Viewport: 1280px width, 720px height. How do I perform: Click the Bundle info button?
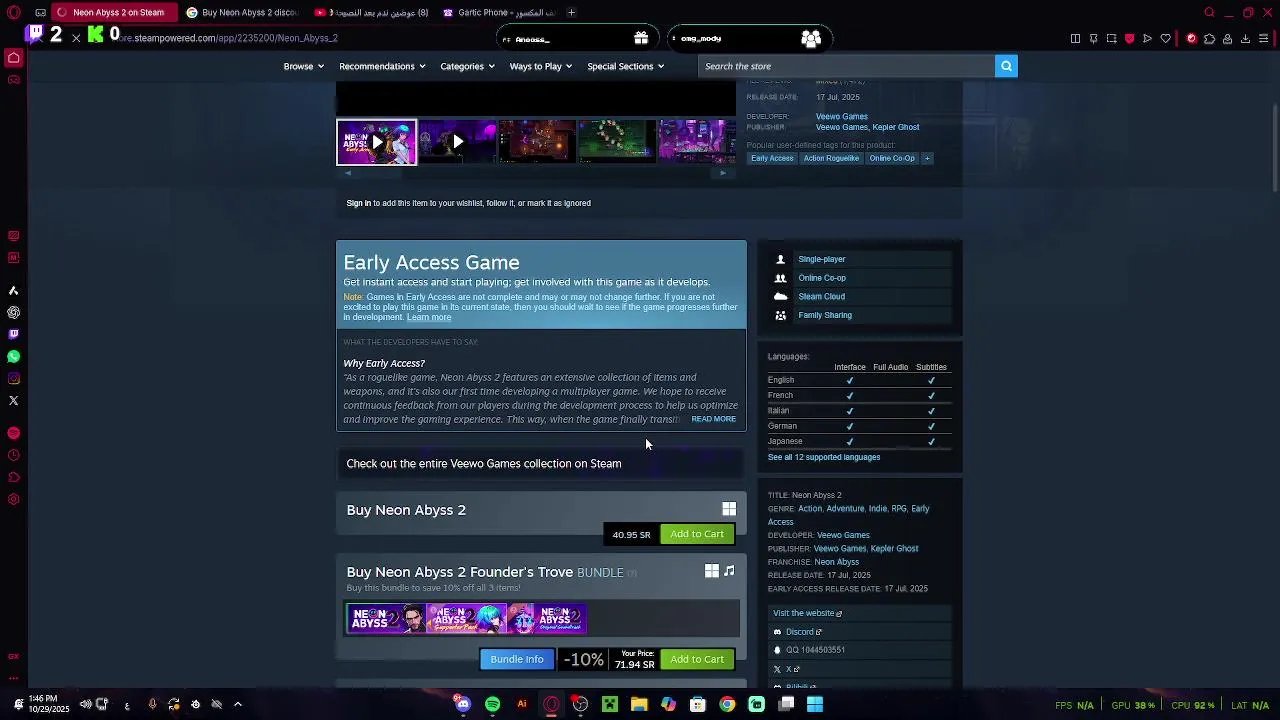(517, 659)
